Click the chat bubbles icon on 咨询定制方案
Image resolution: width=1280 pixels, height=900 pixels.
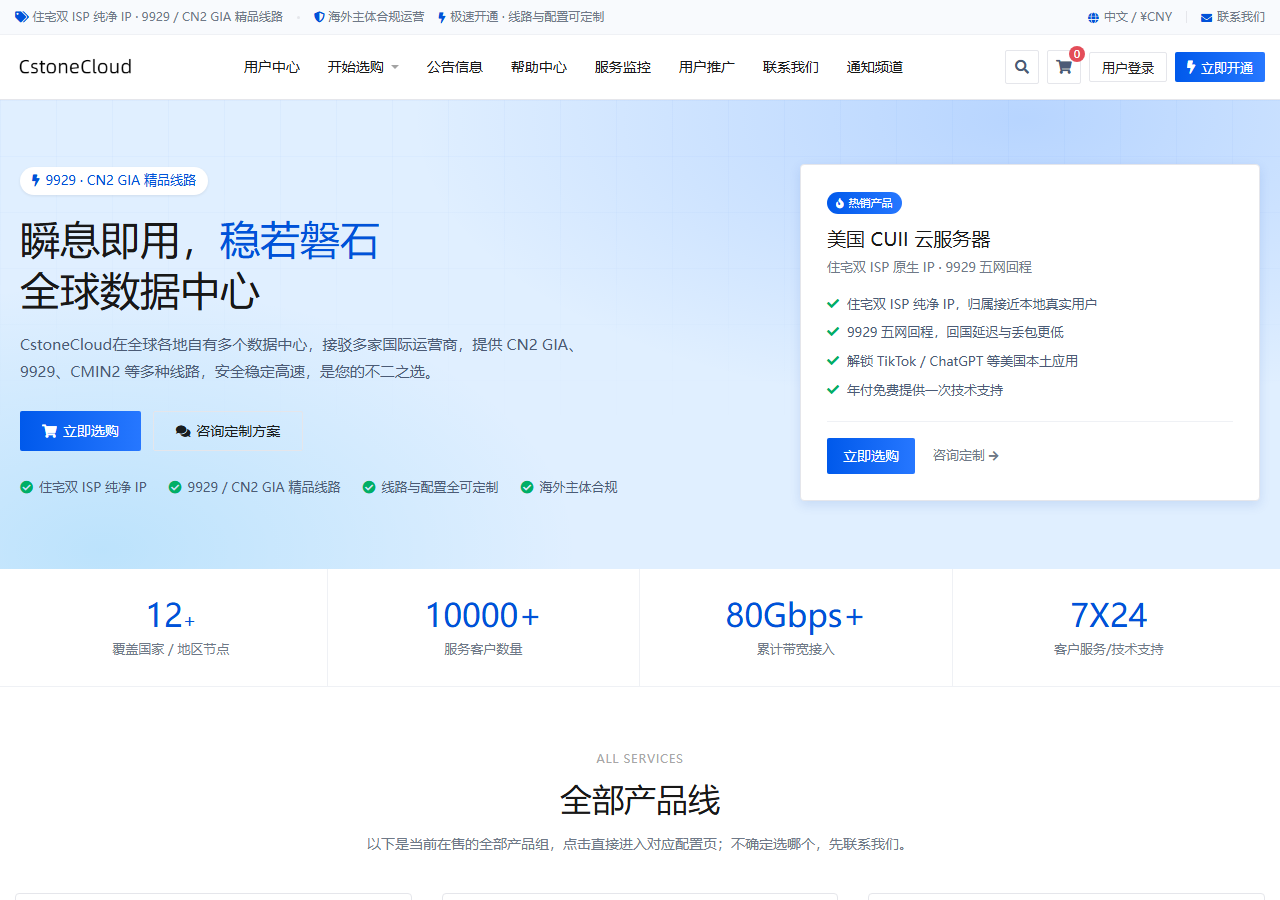(x=183, y=431)
